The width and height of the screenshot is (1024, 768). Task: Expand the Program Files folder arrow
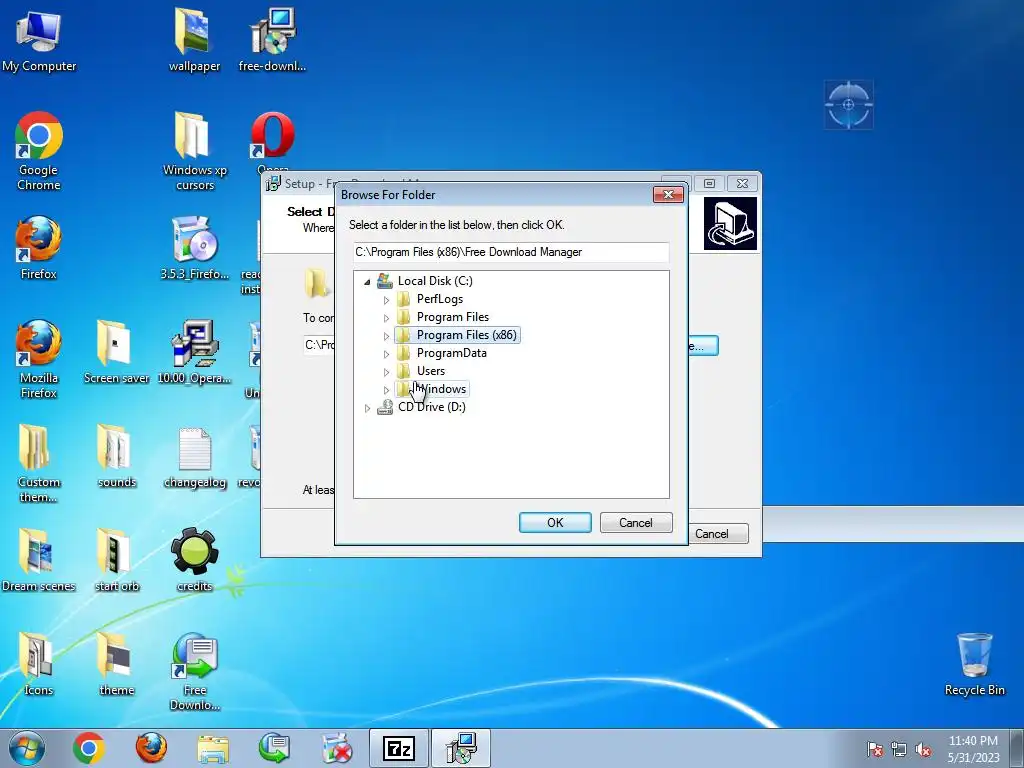(x=386, y=318)
